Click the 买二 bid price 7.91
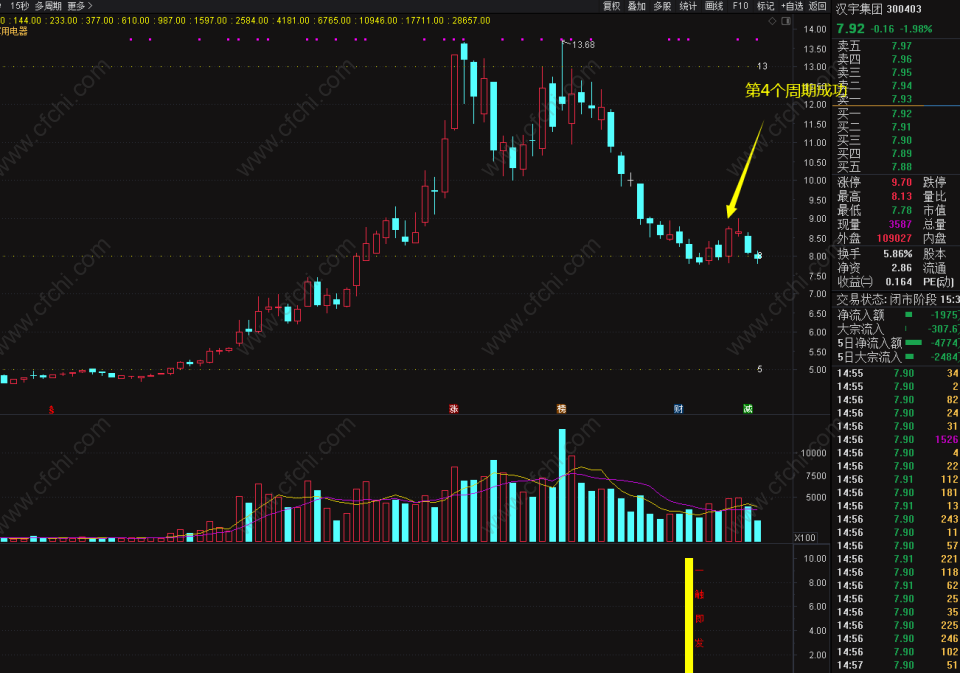Screen dimensions: 960x673 (x=901, y=127)
